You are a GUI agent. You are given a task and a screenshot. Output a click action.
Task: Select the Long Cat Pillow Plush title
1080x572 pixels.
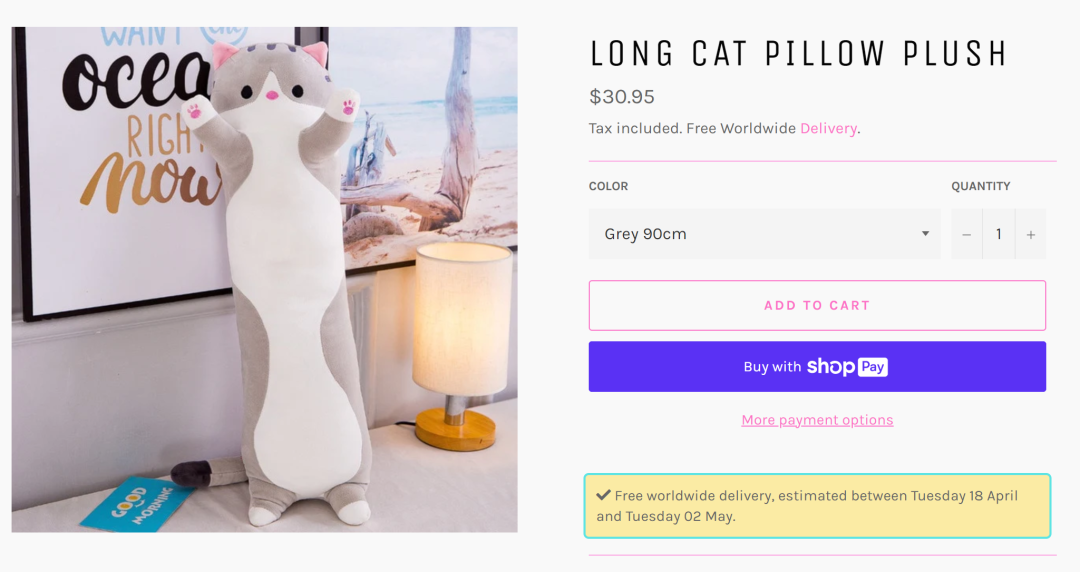coord(797,54)
